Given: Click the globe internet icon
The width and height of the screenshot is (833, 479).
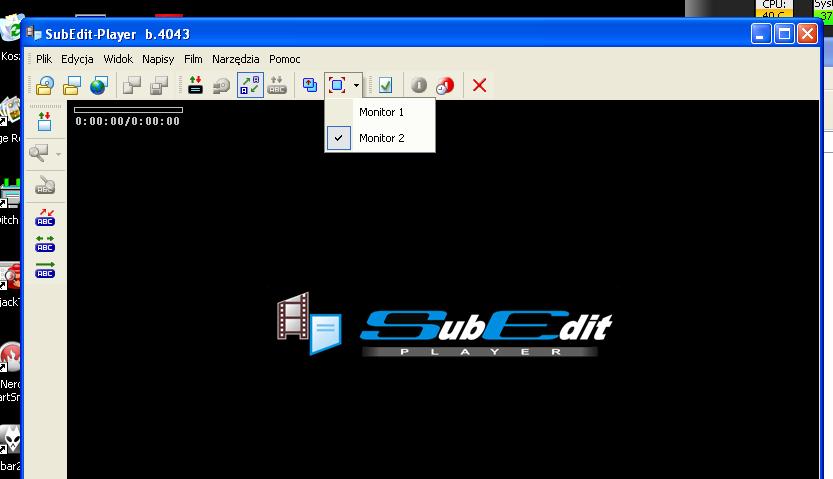Looking at the screenshot, I should tap(98, 85).
